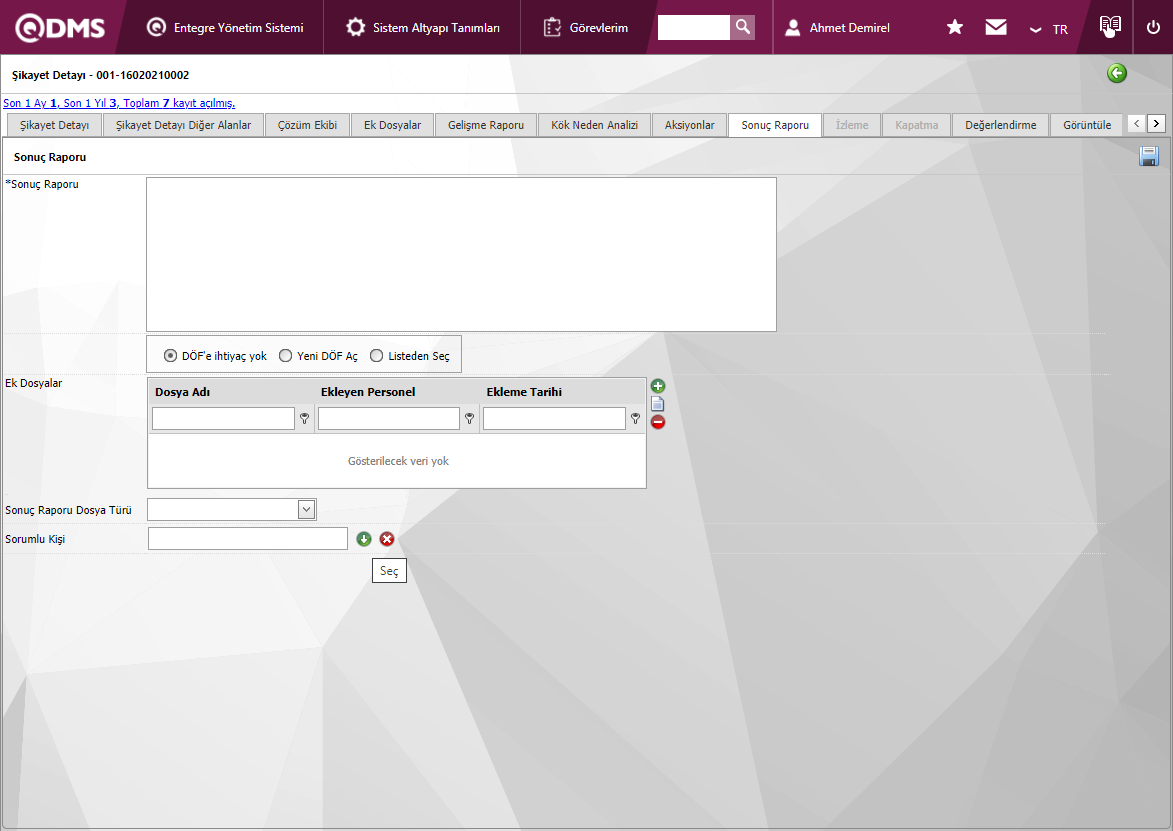Open the Ahmet Demirel user menu
This screenshot has width=1173, height=831.
837,28
